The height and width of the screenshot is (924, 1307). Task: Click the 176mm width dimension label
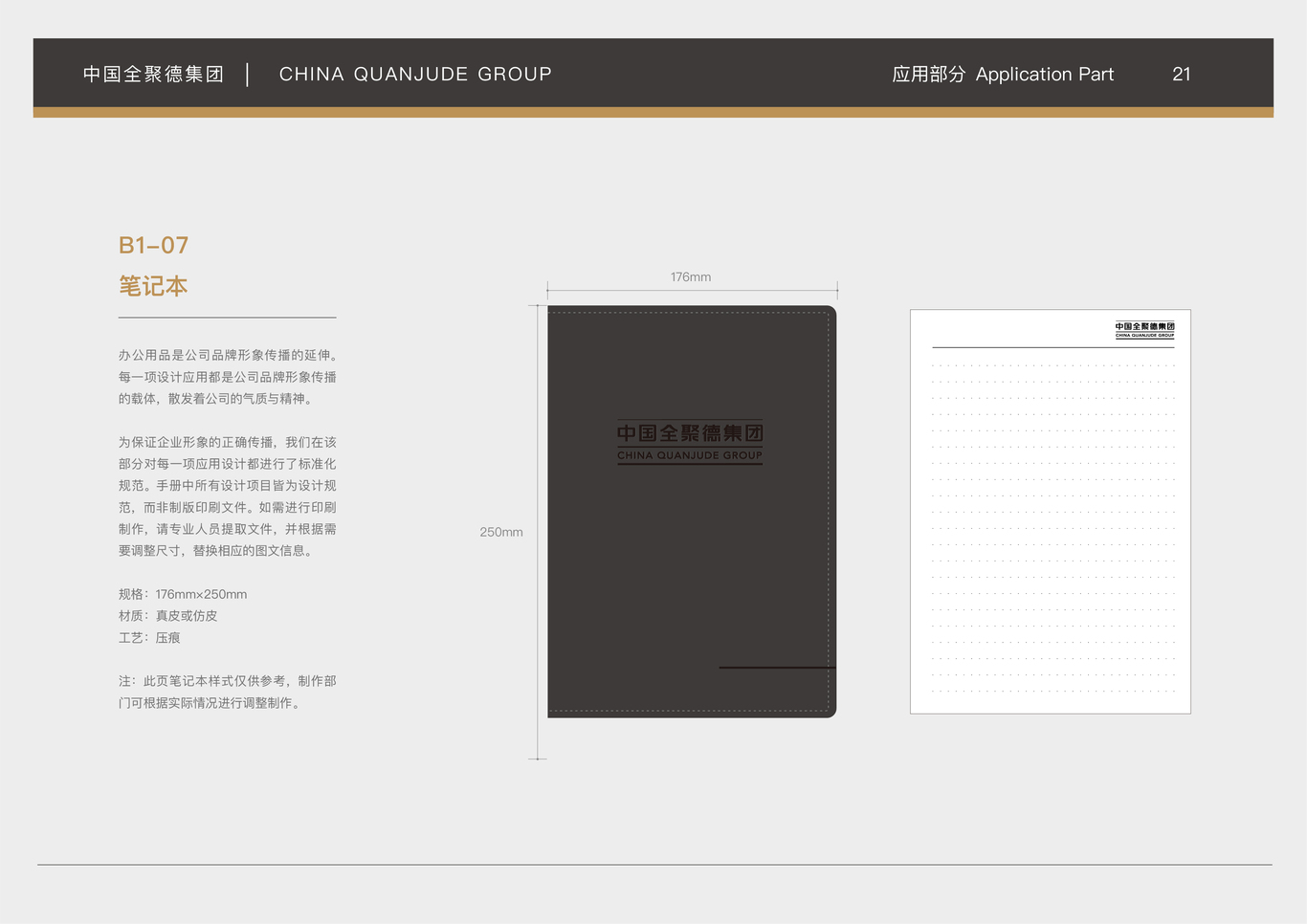tap(691, 276)
